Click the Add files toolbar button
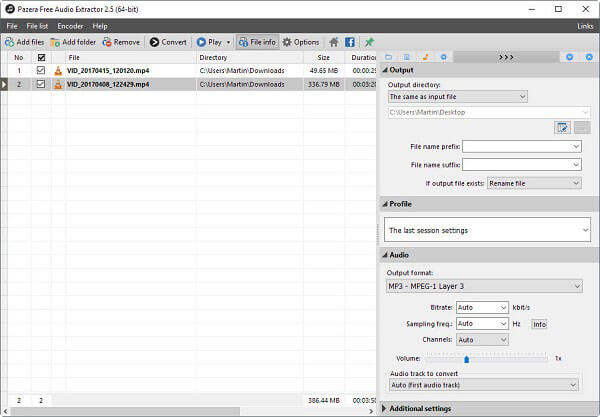This screenshot has height=417, width=600. tap(23, 42)
